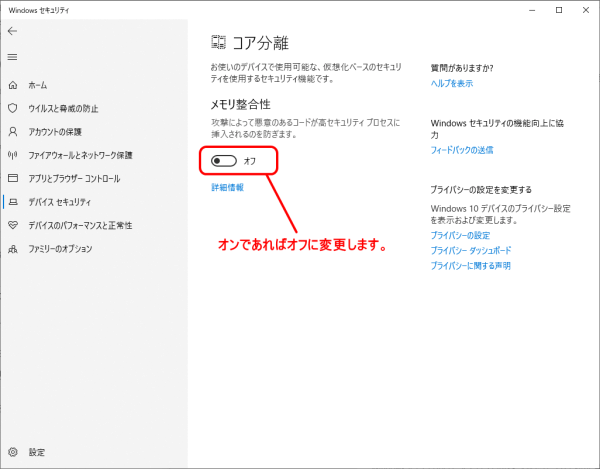Click the shield icon for ウイルスと脅威の防止
The height and width of the screenshot is (469, 600).
tap(13, 108)
